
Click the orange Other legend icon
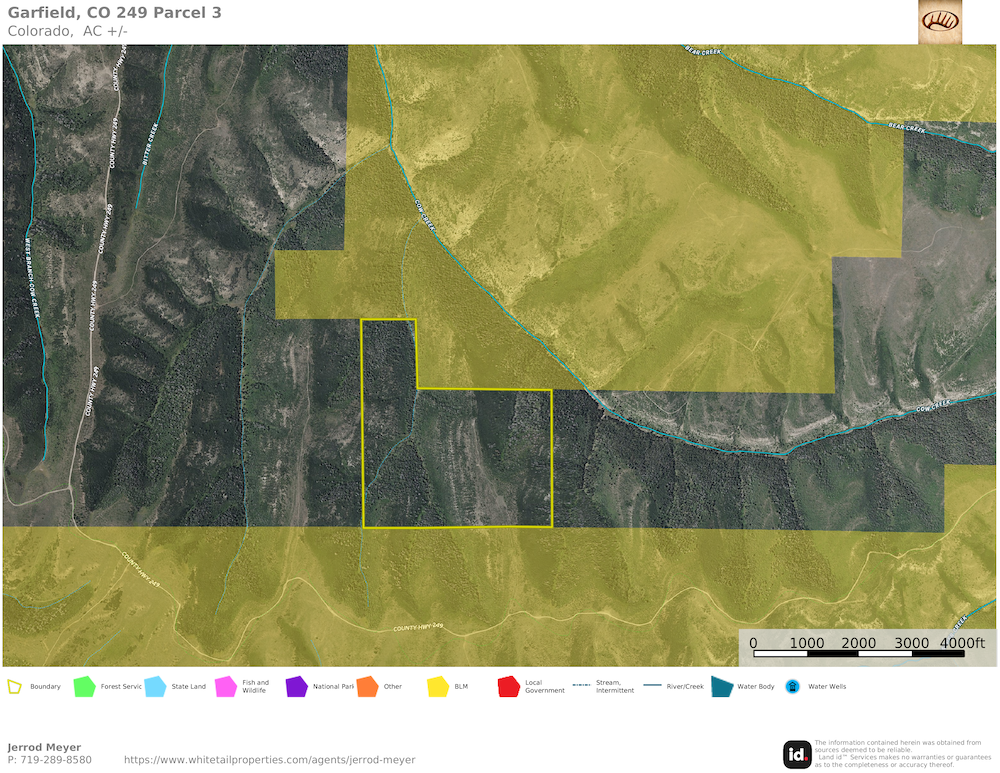coord(367,687)
